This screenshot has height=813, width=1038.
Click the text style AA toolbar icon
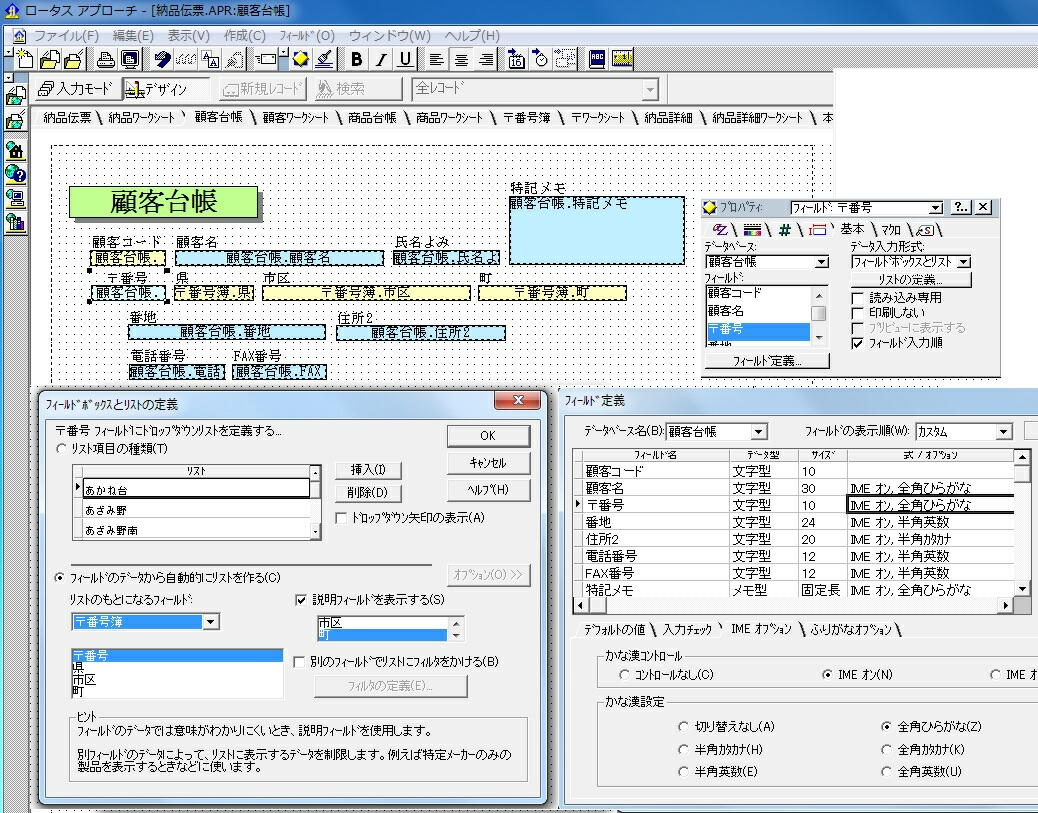(x=211, y=60)
